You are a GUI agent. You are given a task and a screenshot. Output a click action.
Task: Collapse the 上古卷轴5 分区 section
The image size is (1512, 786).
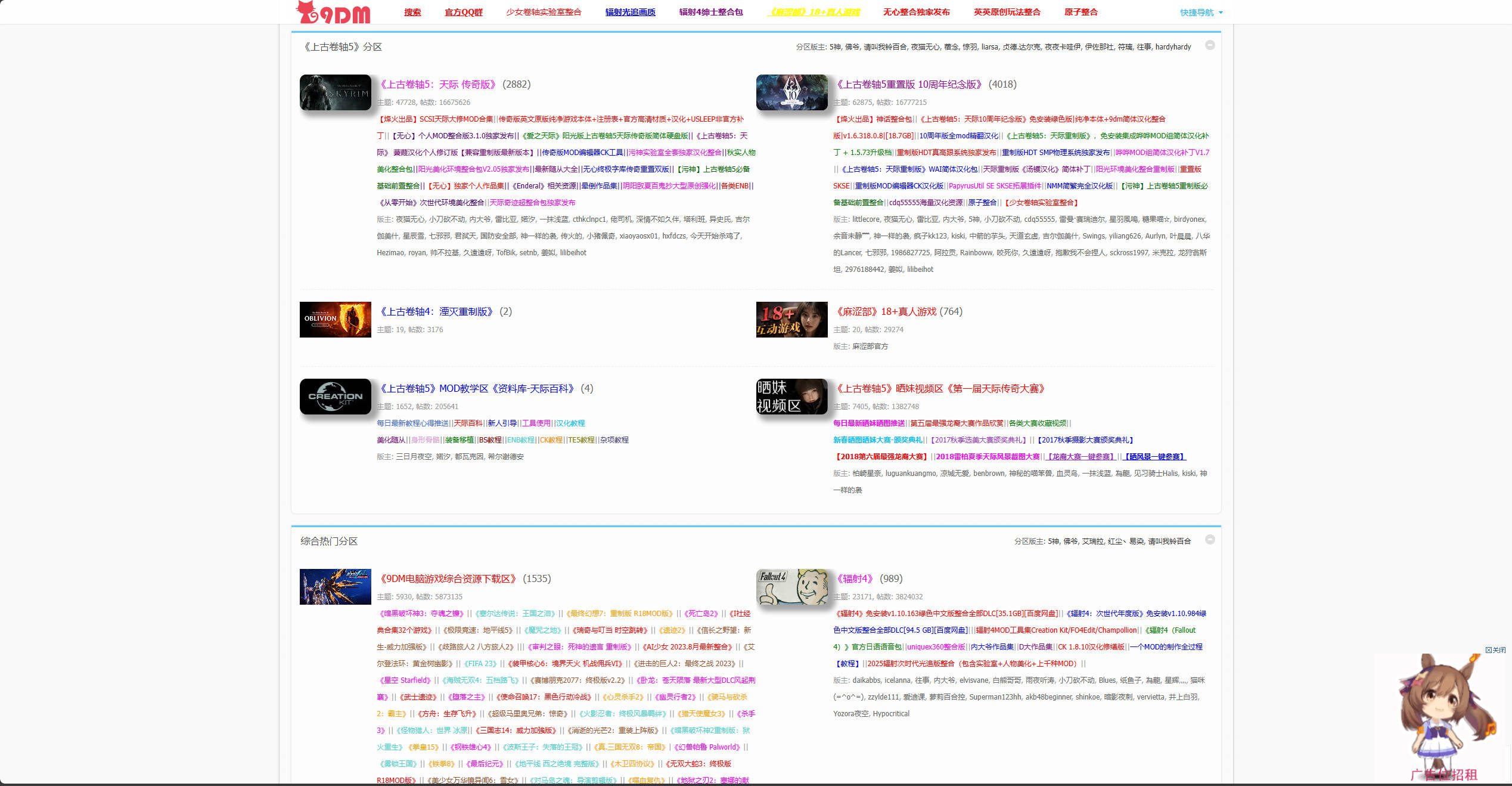coord(1210,45)
